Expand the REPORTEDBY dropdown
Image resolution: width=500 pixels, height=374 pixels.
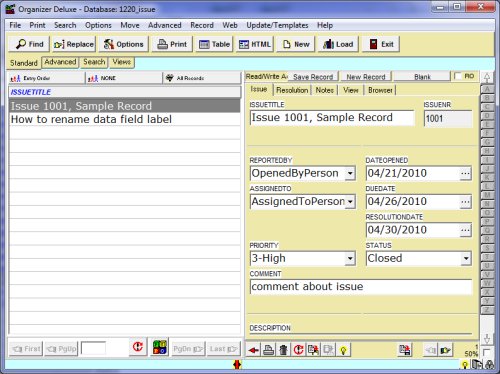(350, 173)
